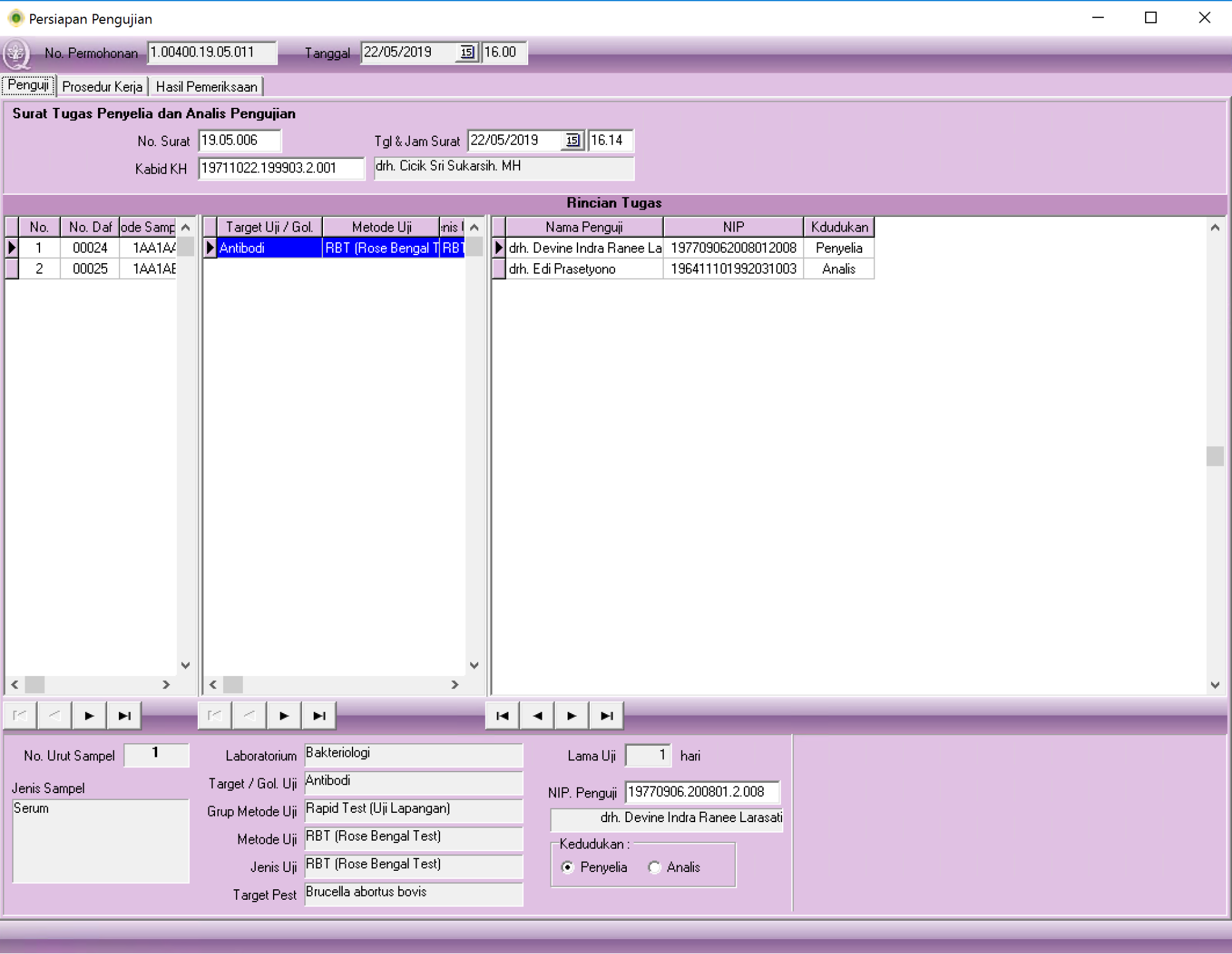Jump to last record in Target Uji navigator

point(319,715)
